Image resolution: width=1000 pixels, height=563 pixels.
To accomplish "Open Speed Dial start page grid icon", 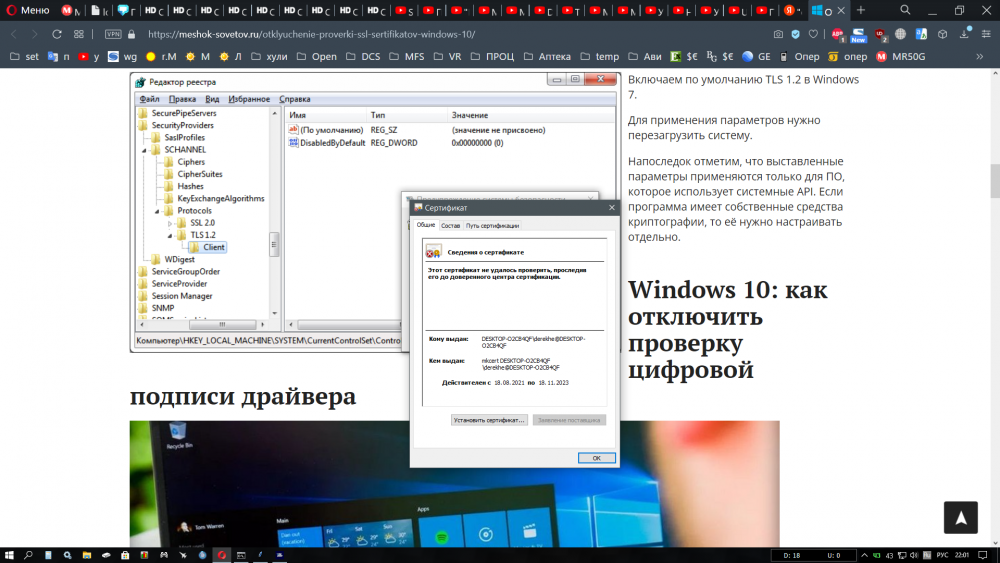I will tap(78, 34).
